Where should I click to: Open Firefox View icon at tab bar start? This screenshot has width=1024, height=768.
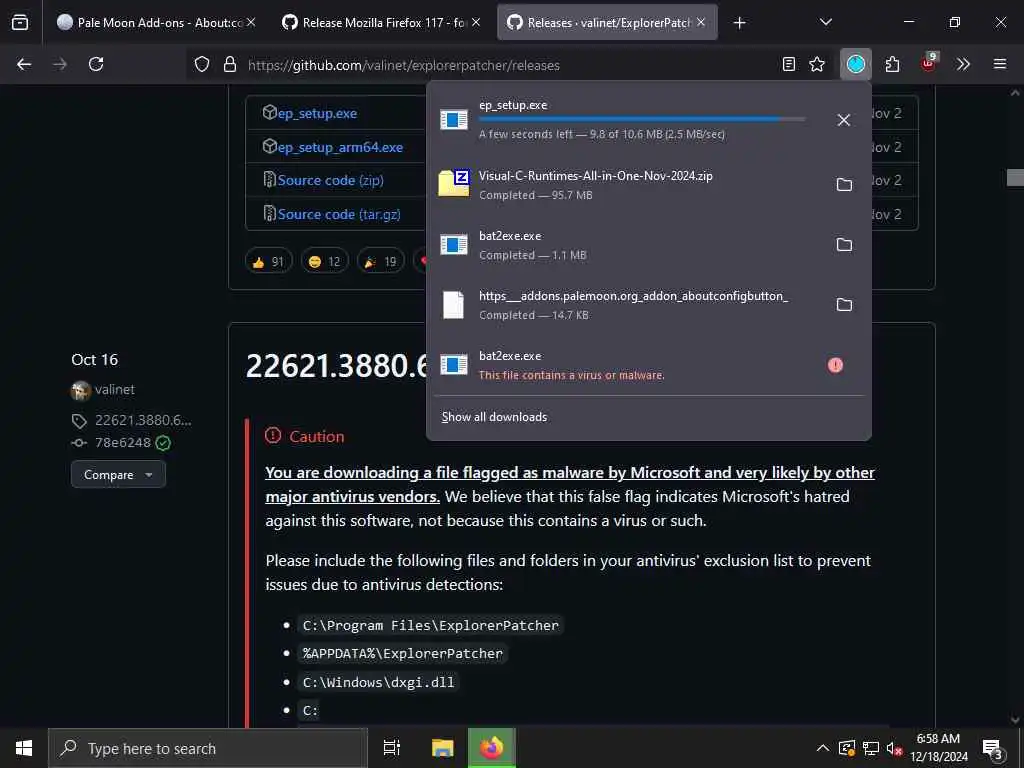(x=20, y=22)
